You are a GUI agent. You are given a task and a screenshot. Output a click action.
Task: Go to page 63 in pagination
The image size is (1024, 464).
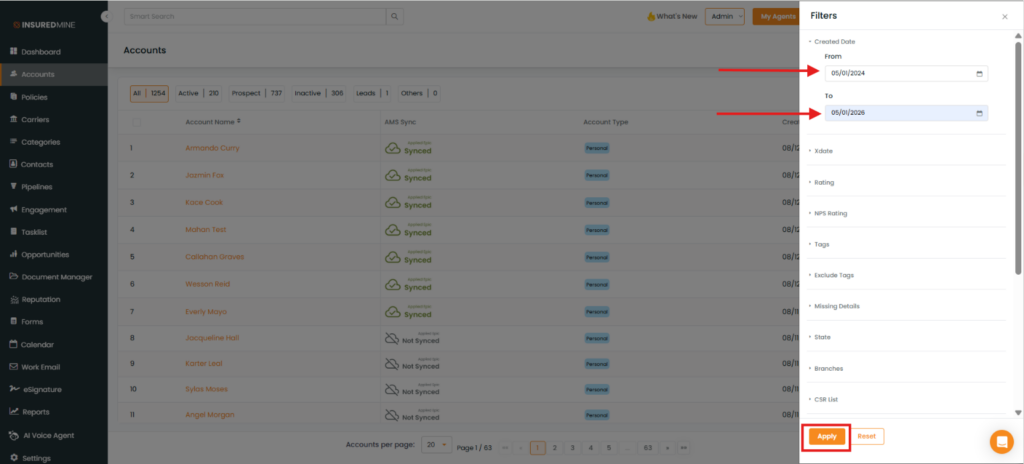(648, 448)
